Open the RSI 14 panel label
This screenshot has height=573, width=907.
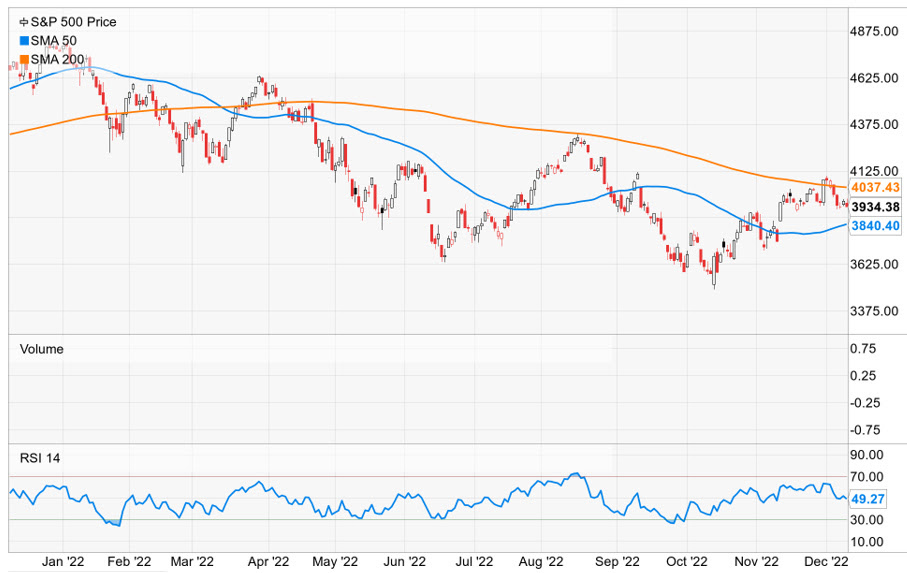(x=42, y=459)
